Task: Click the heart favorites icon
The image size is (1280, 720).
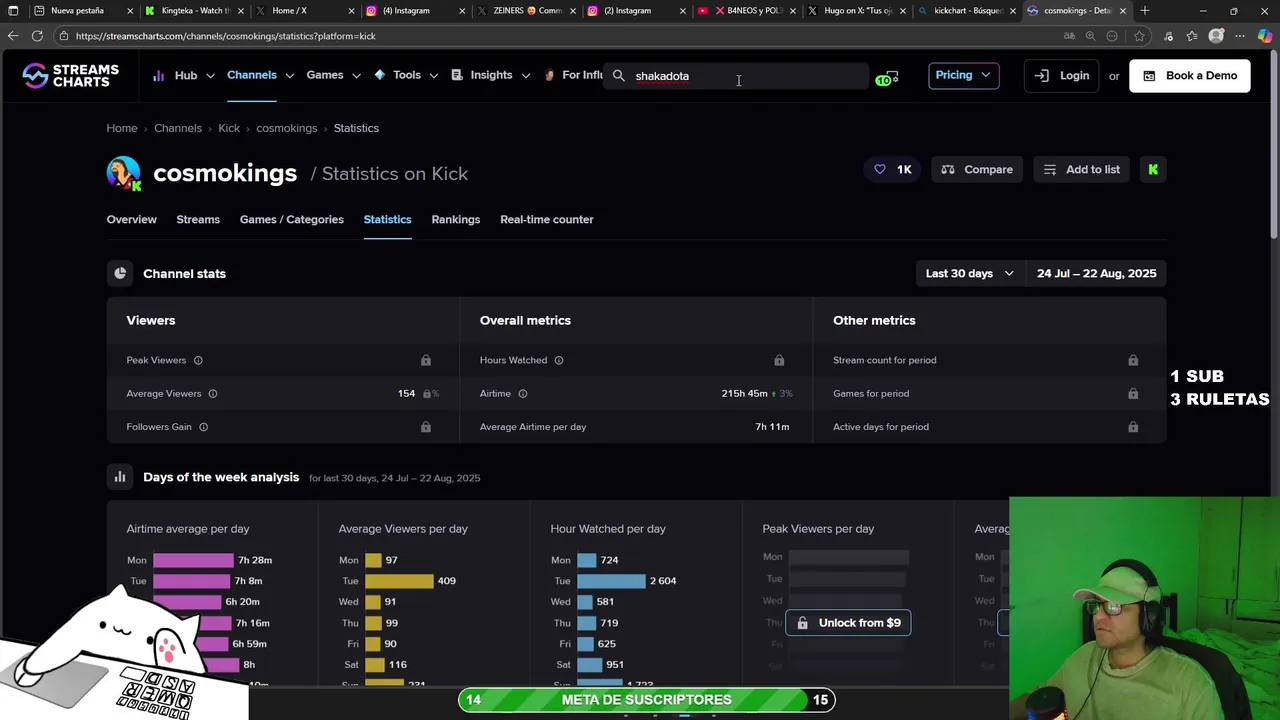Action: tap(880, 170)
